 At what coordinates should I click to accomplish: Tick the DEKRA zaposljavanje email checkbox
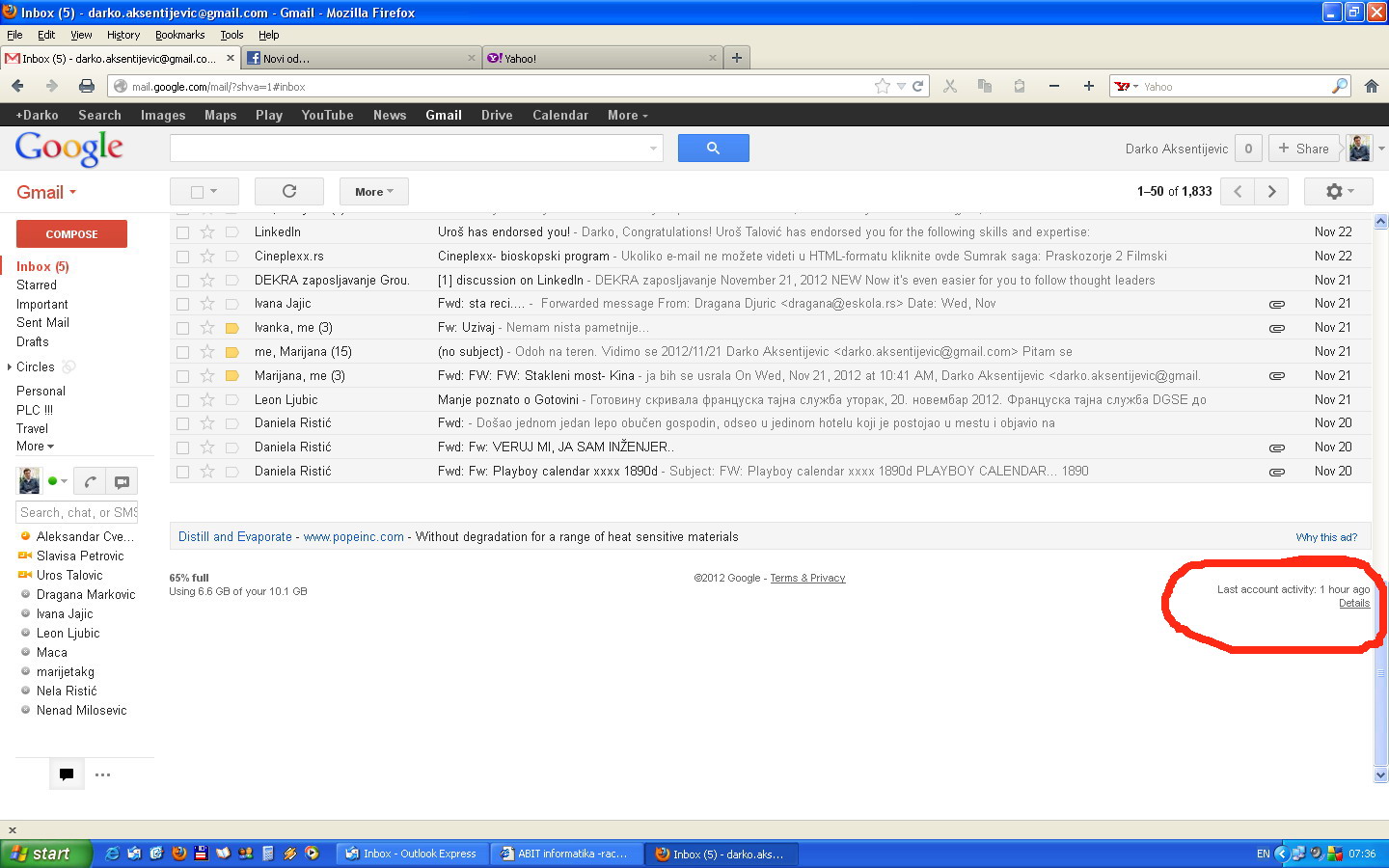click(x=182, y=281)
